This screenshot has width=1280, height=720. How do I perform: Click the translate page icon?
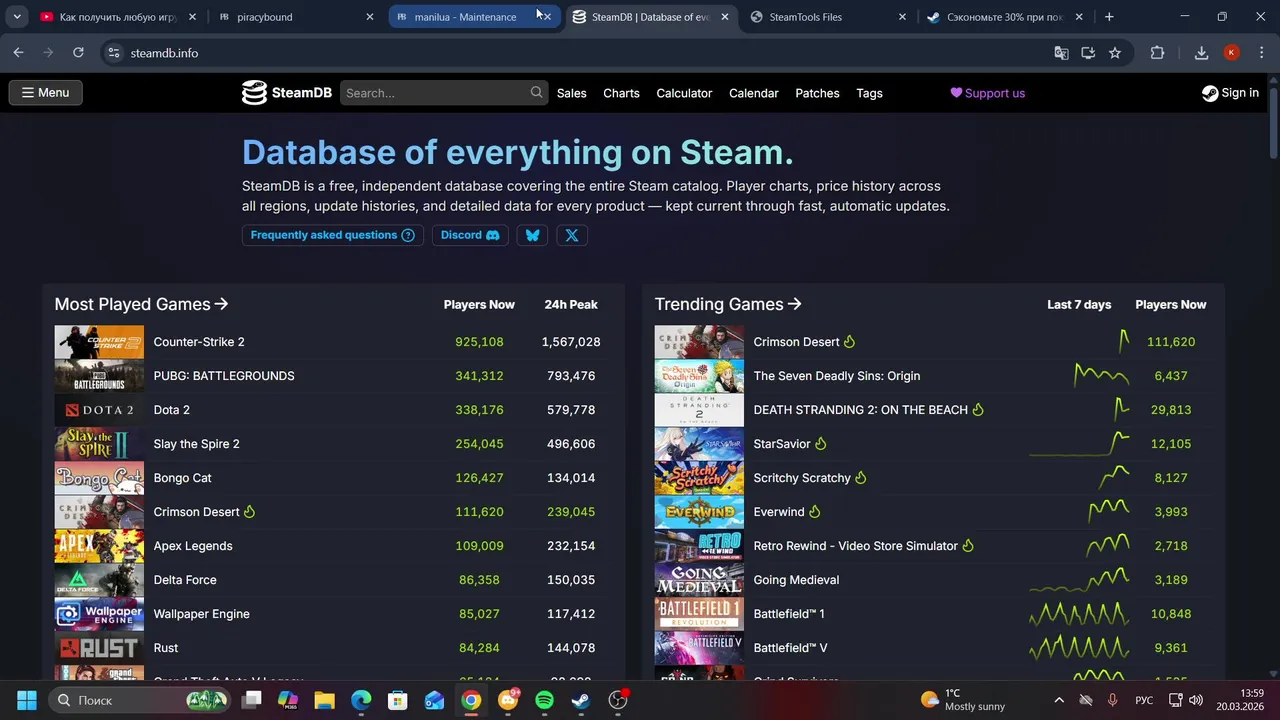[1061, 53]
